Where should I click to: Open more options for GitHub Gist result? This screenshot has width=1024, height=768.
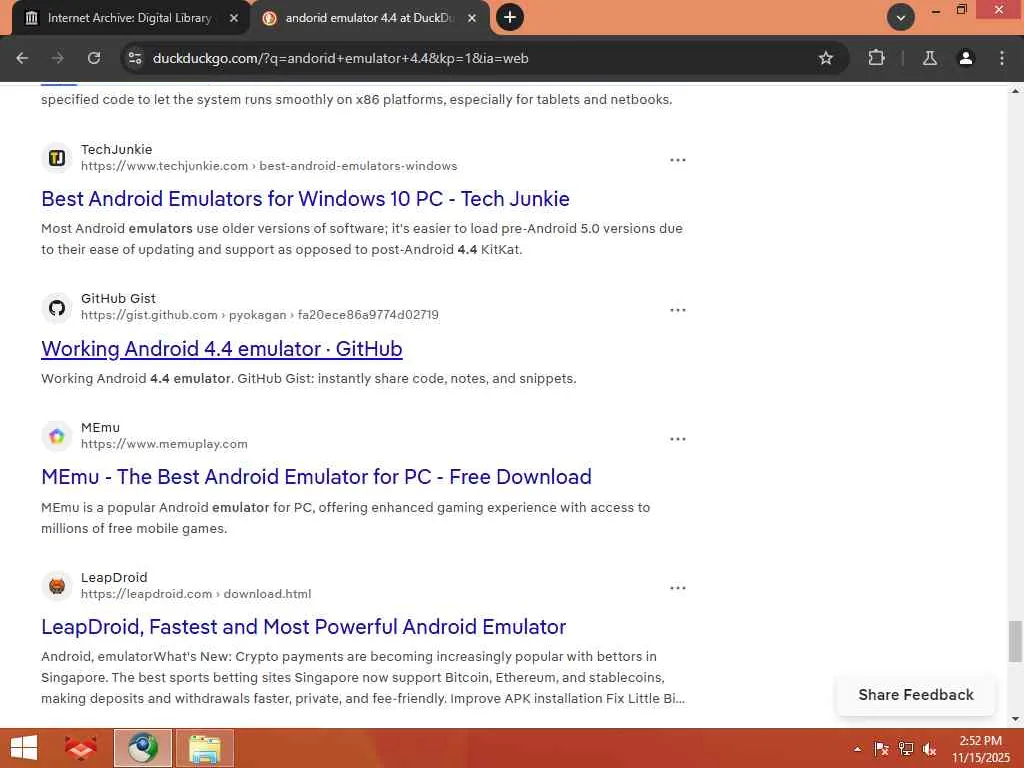[x=678, y=310]
